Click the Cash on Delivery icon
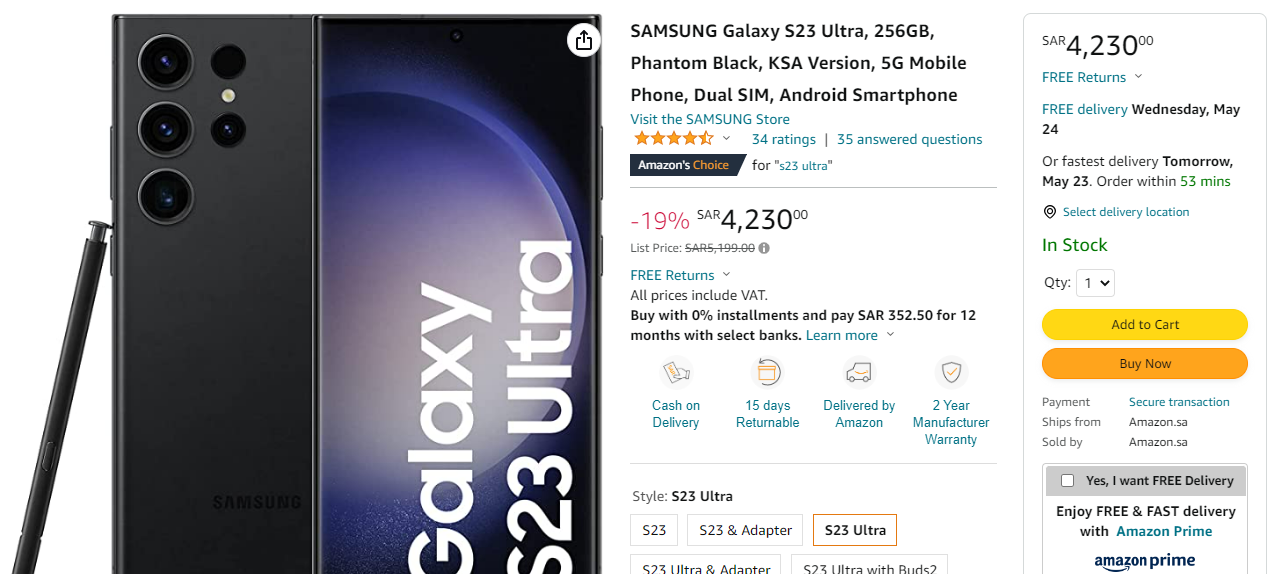 click(x=676, y=373)
